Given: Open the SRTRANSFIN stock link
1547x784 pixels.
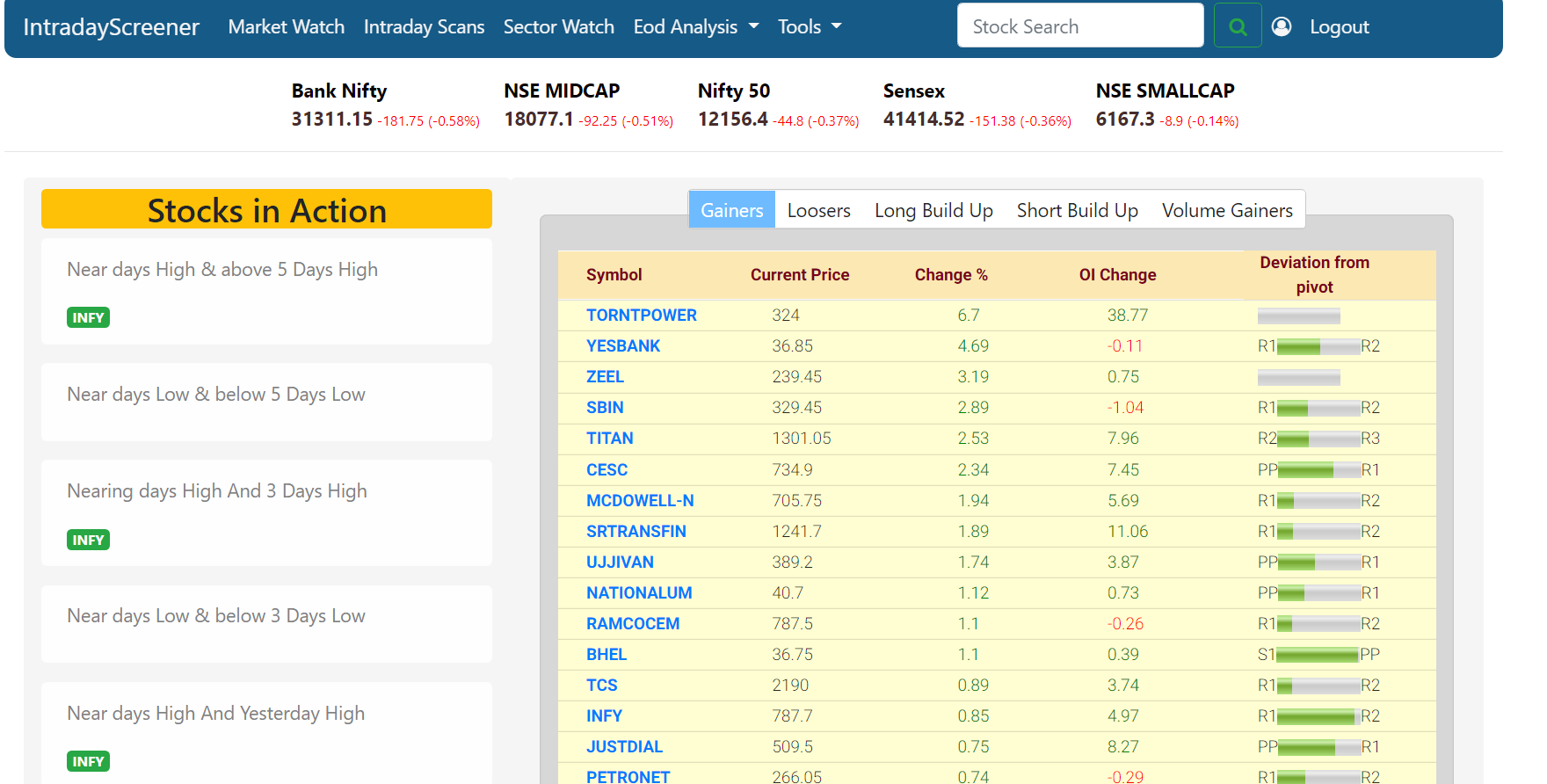Looking at the screenshot, I should click(x=636, y=531).
